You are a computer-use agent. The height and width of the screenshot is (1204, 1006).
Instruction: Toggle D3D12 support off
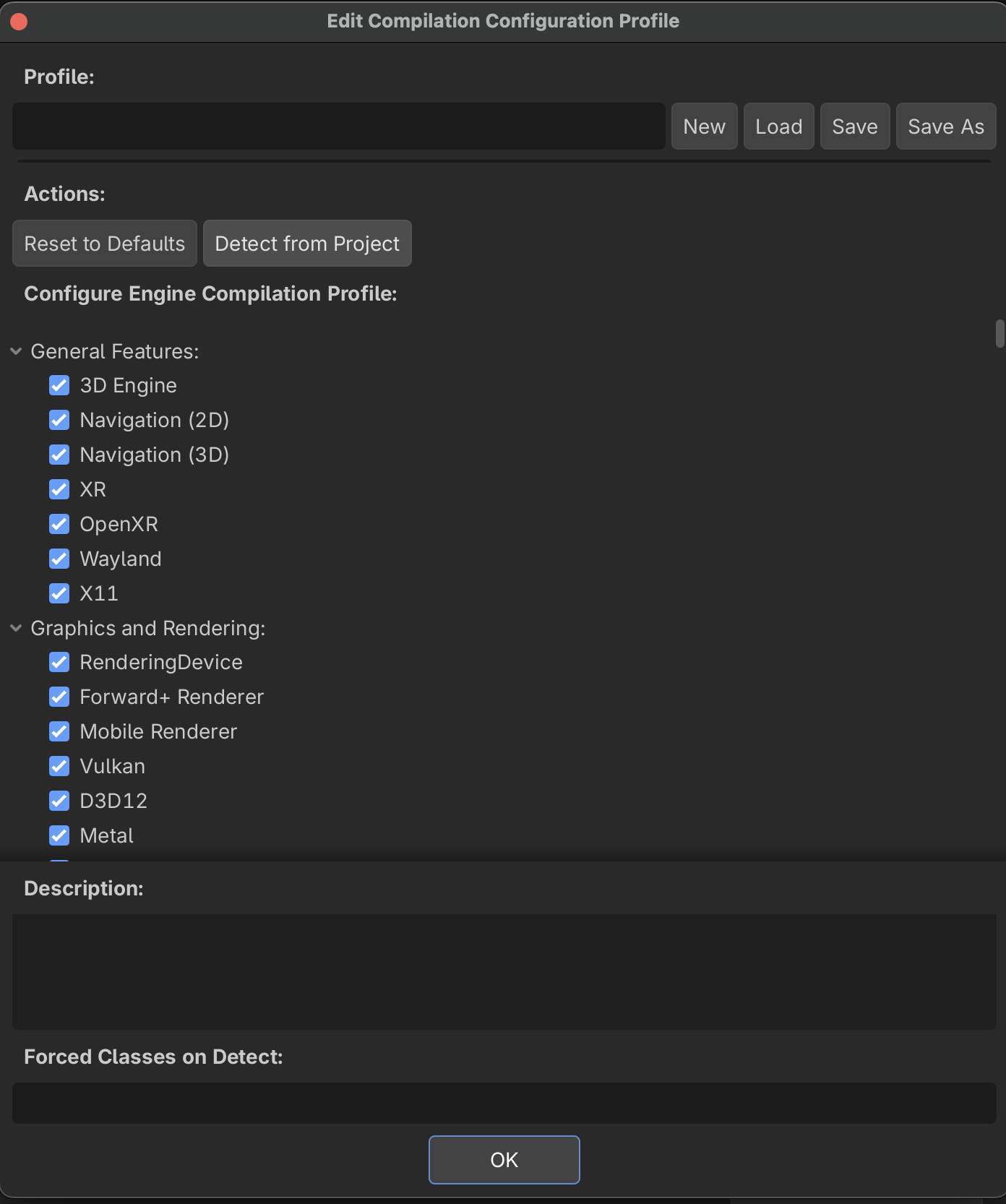[x=59, y=801]
